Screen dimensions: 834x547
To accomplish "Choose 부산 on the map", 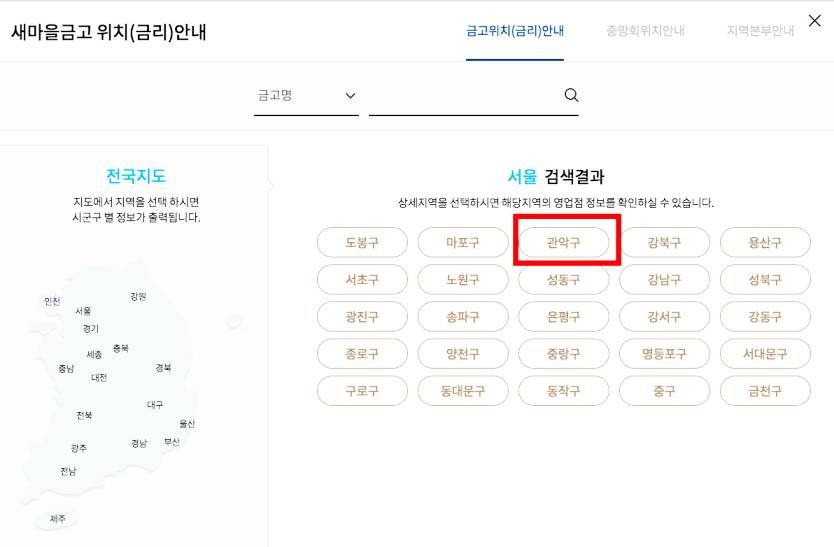I will click(x=172, y=442).
